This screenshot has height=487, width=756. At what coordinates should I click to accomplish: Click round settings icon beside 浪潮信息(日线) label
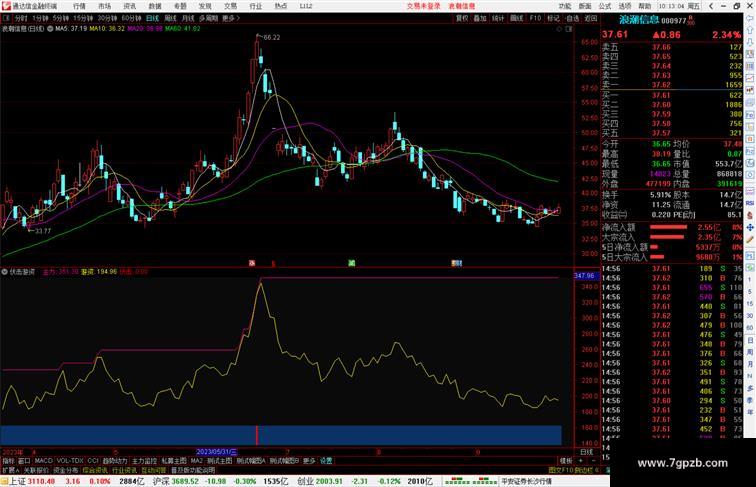[x=50, y=28]
